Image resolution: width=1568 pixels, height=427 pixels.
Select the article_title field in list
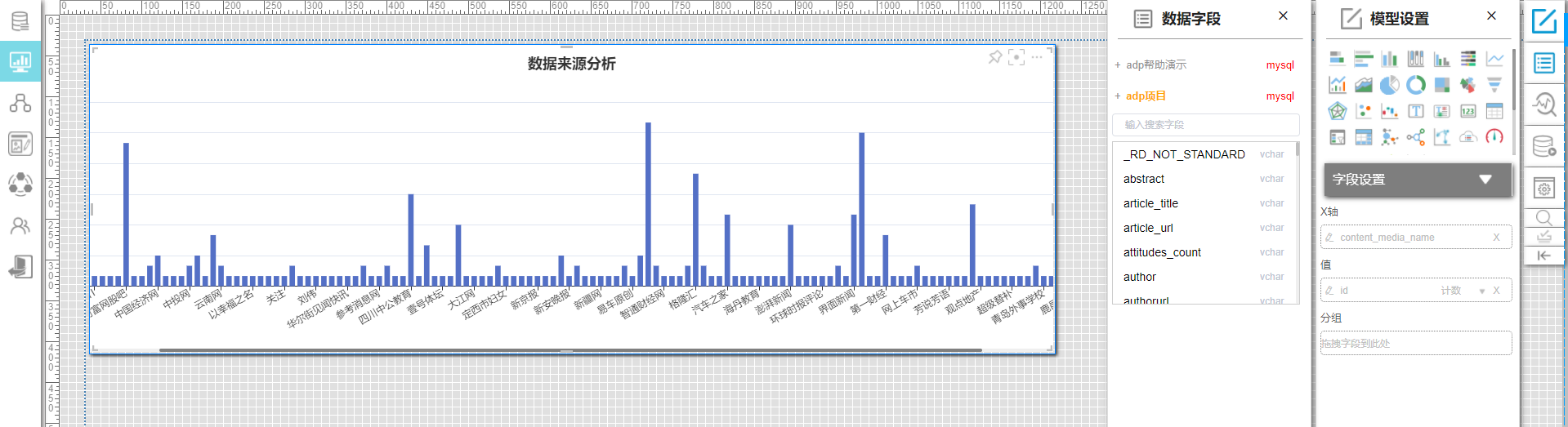pos(1150,203)
